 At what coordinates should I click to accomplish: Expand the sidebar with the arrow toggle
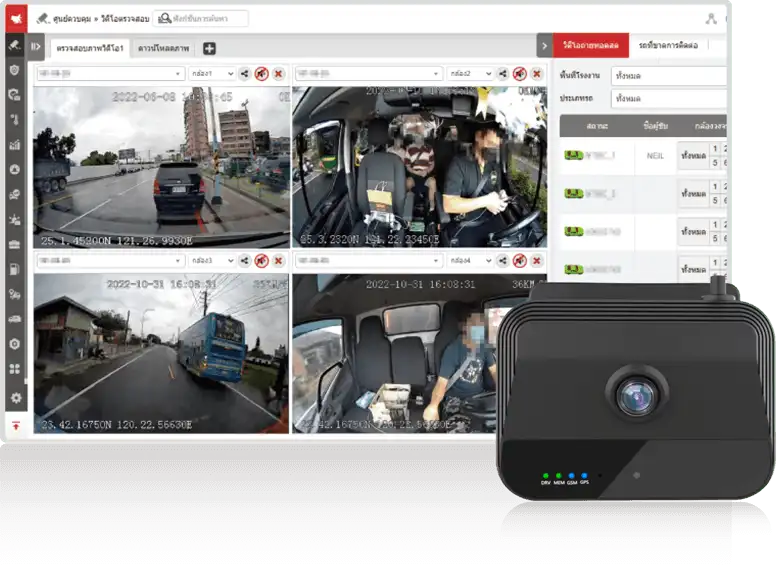(36, 46)
